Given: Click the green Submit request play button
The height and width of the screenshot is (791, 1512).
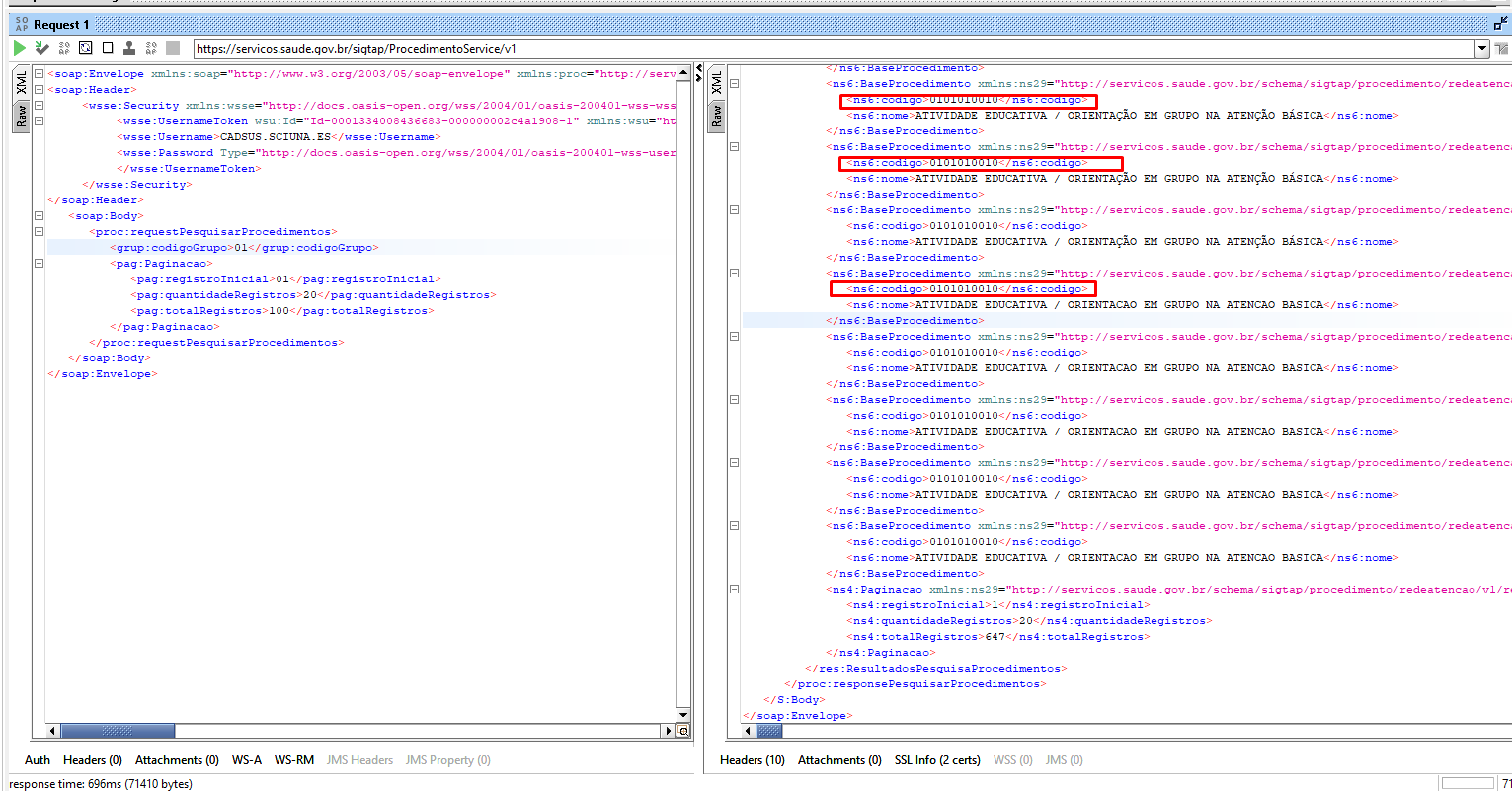Looking at the screenshot, I should pyautogui.click(x=20, y=48).
